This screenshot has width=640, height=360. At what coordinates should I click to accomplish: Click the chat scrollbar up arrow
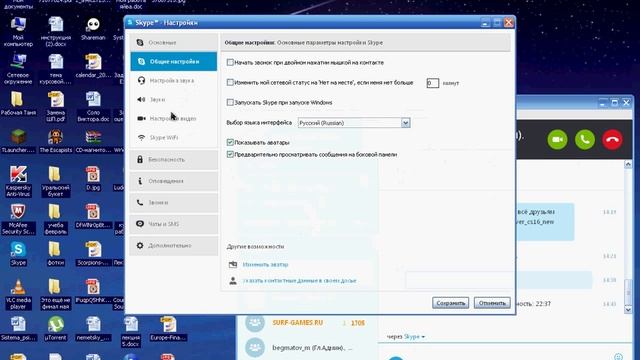[x=628, y=164]
